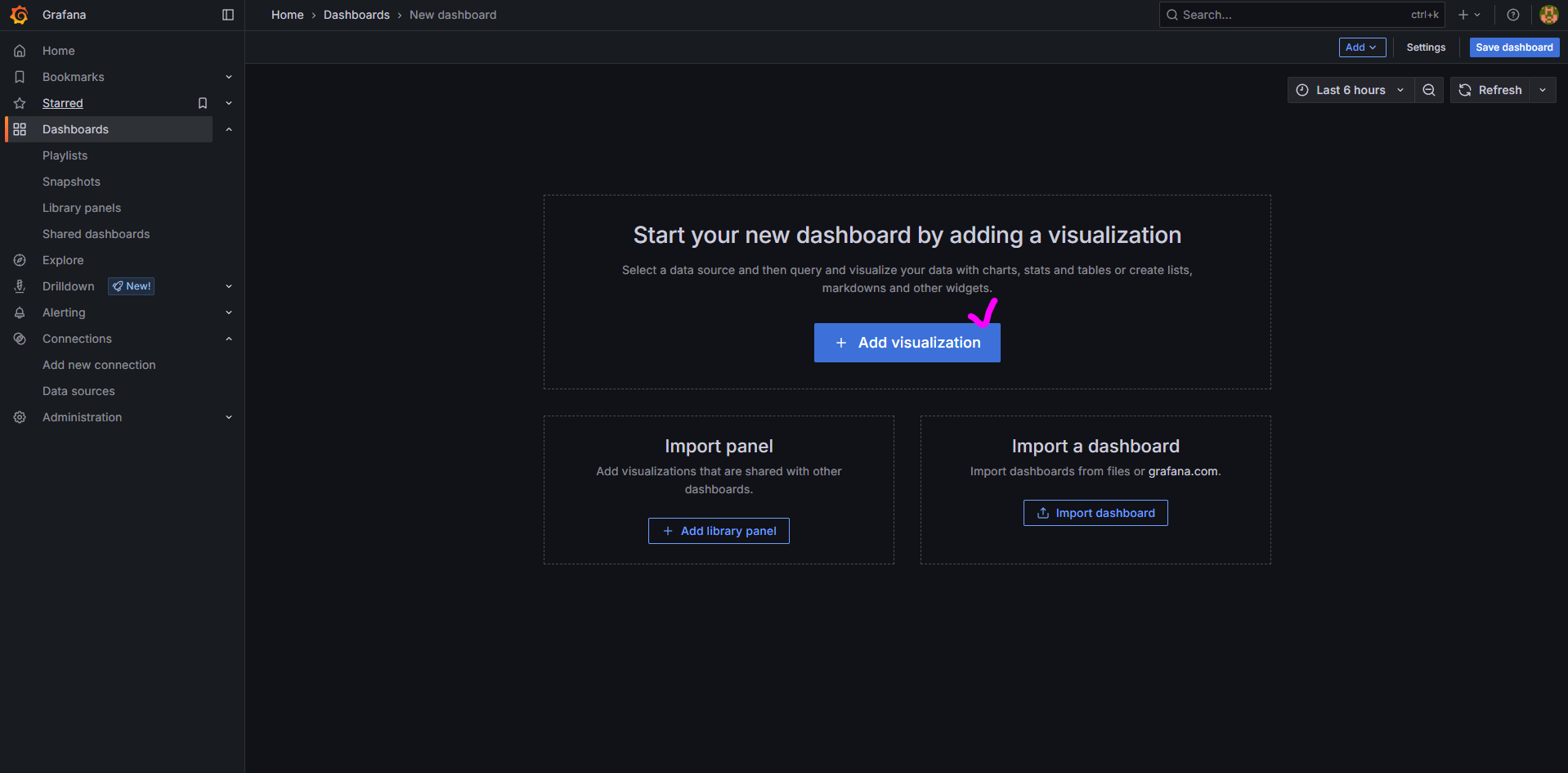The height and width of the screenshot is (773, 1568).
Task: Click the Import panel heading
Action: tap(719, 446)
